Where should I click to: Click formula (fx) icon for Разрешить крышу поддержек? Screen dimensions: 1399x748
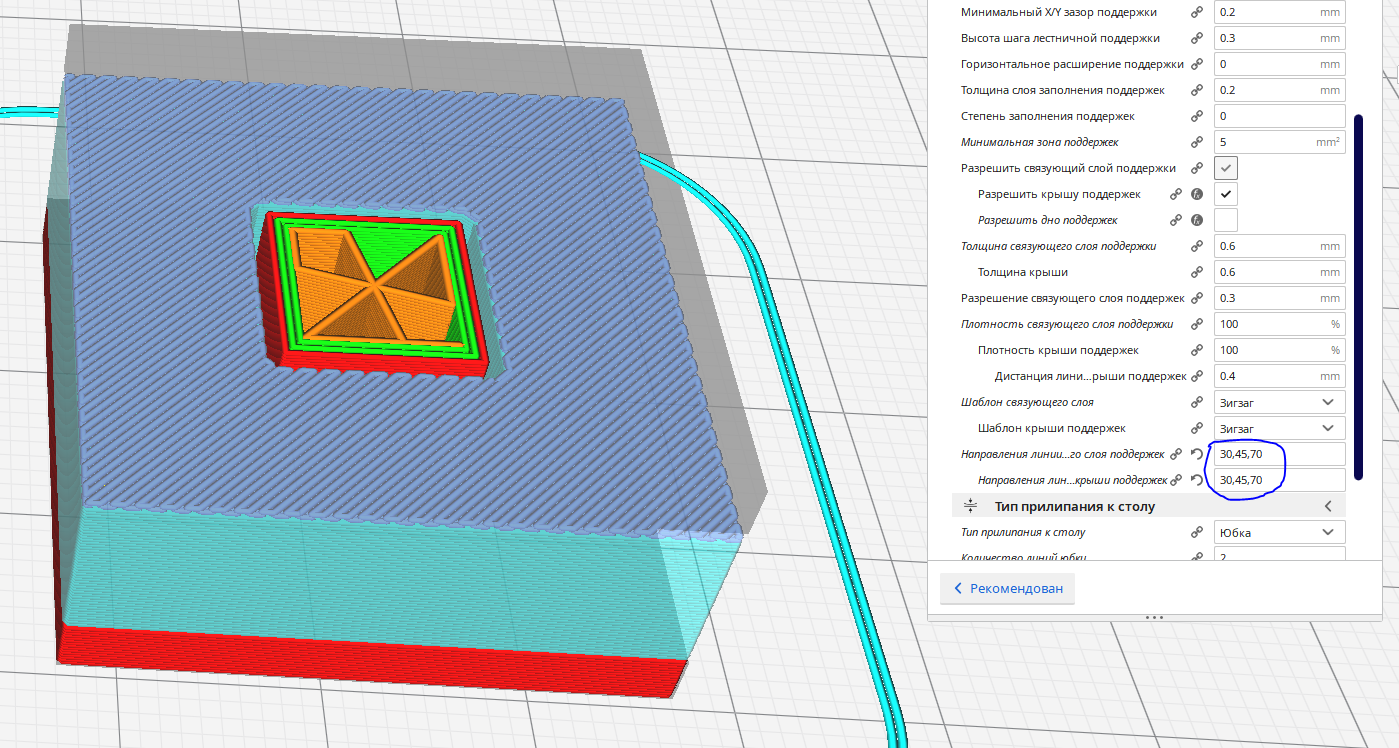(x=1197, y=194)
